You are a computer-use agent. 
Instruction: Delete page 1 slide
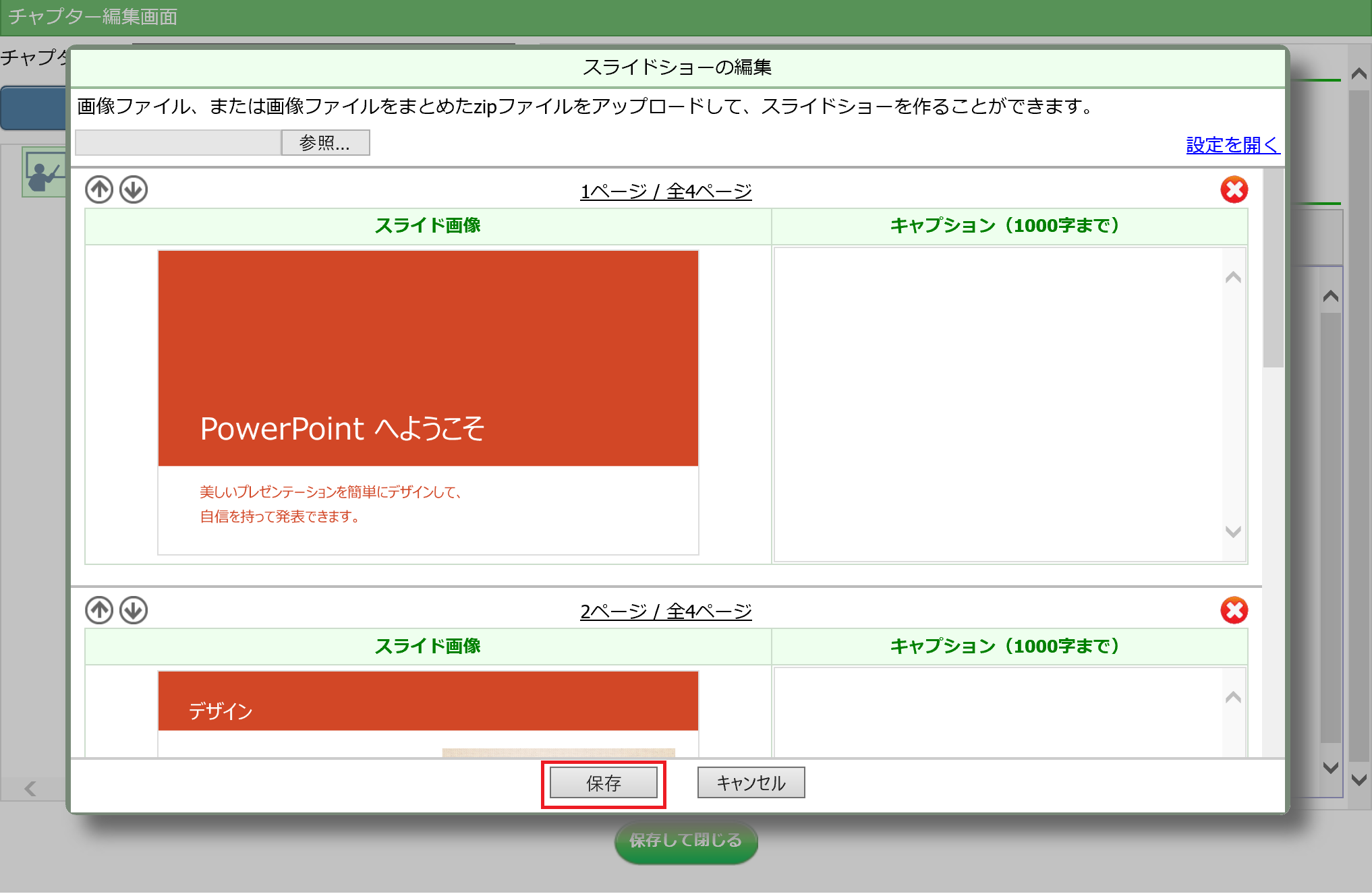point(1234,190)
